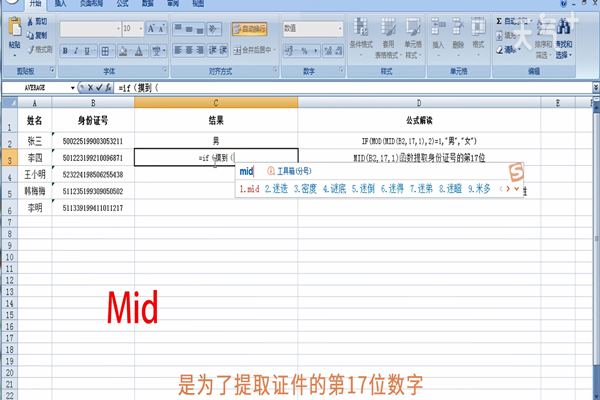This screenshot has height=400, width=600.
Task: Apply fill color paint bucket
Action: click(123, 51)
